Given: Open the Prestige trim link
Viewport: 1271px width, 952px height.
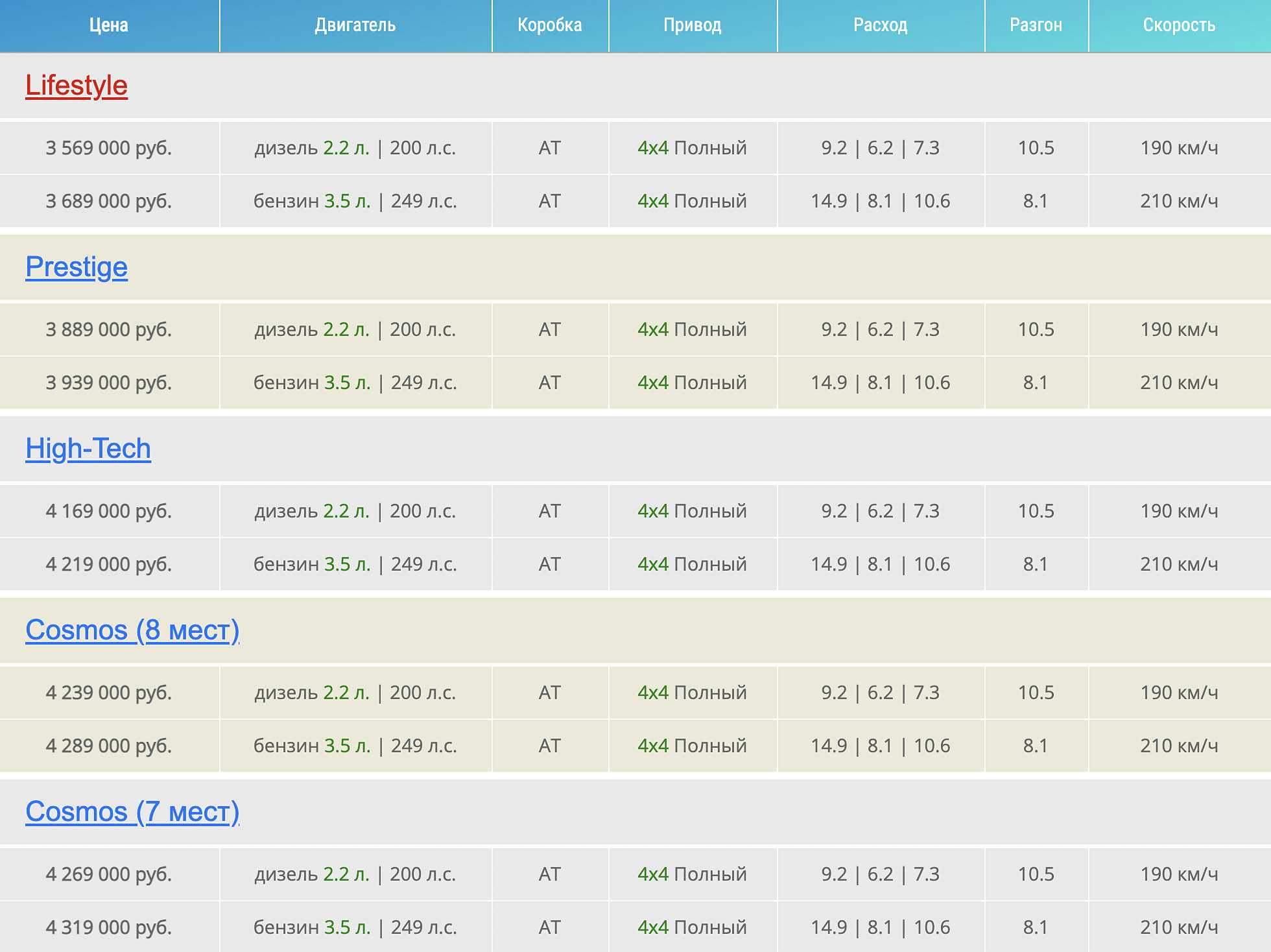Looking at the screenshot, I should [77, 267].
